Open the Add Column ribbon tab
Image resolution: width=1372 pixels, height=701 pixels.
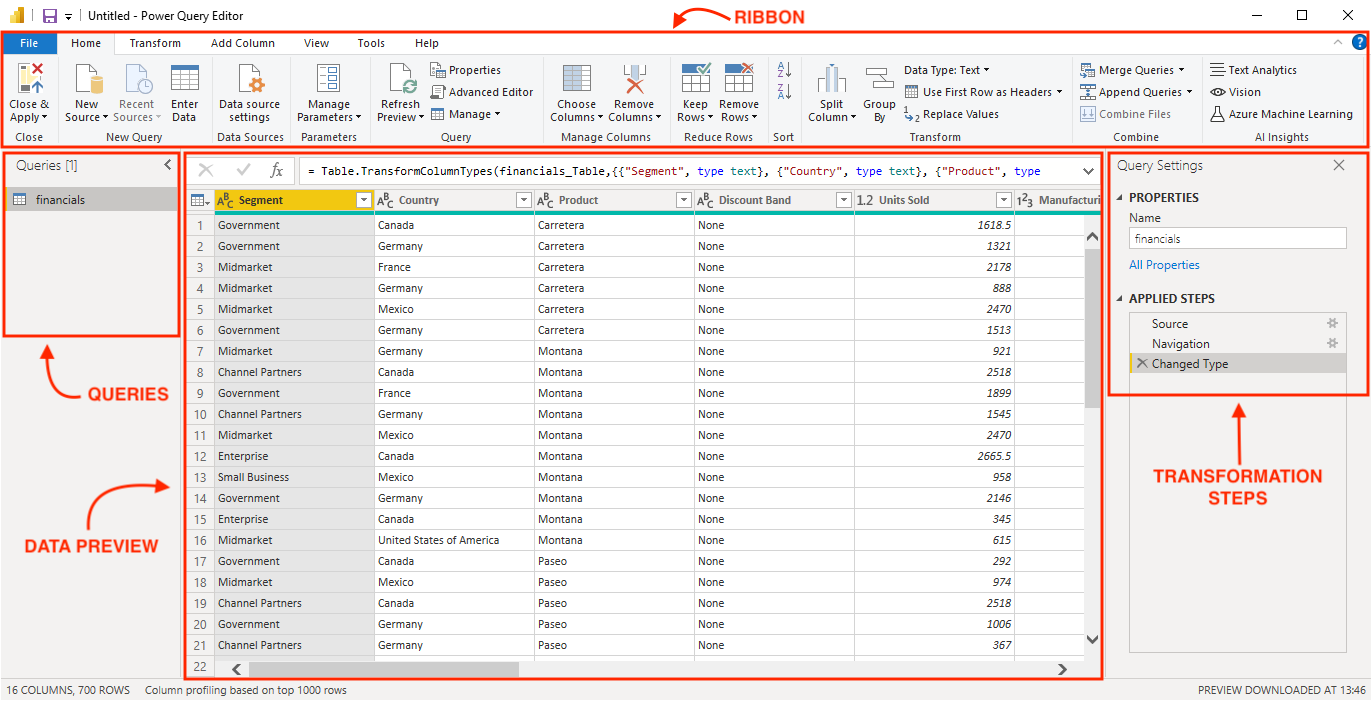click(243, 43)
